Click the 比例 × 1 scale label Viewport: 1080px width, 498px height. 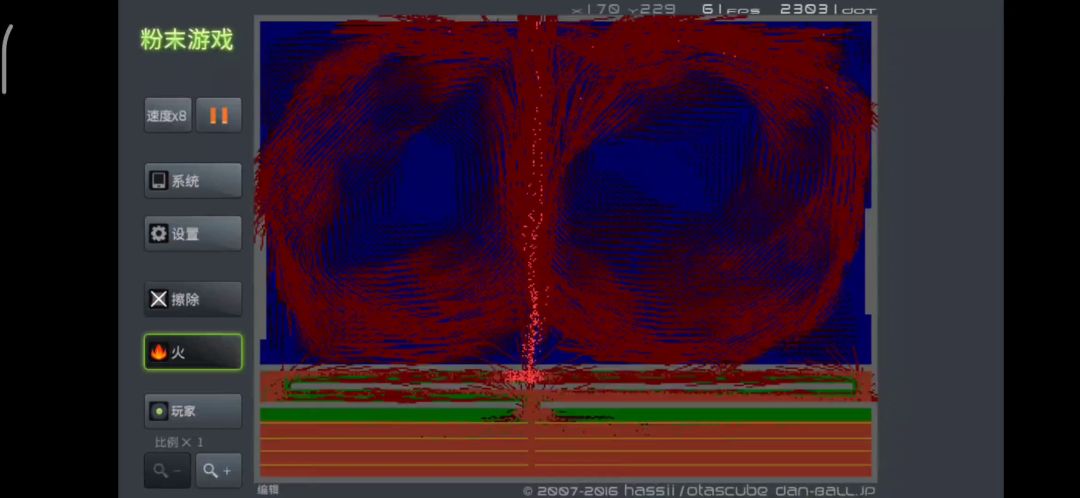[x=179, y=442]
